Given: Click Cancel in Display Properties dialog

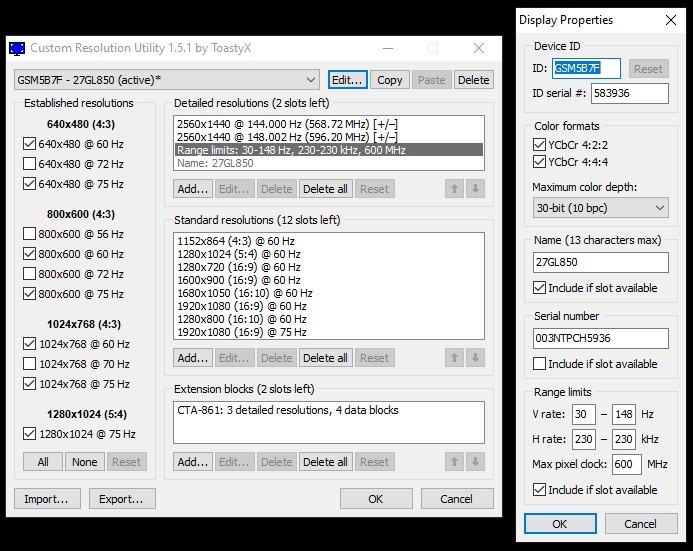Looking at the screenshot, I should 641,524.
